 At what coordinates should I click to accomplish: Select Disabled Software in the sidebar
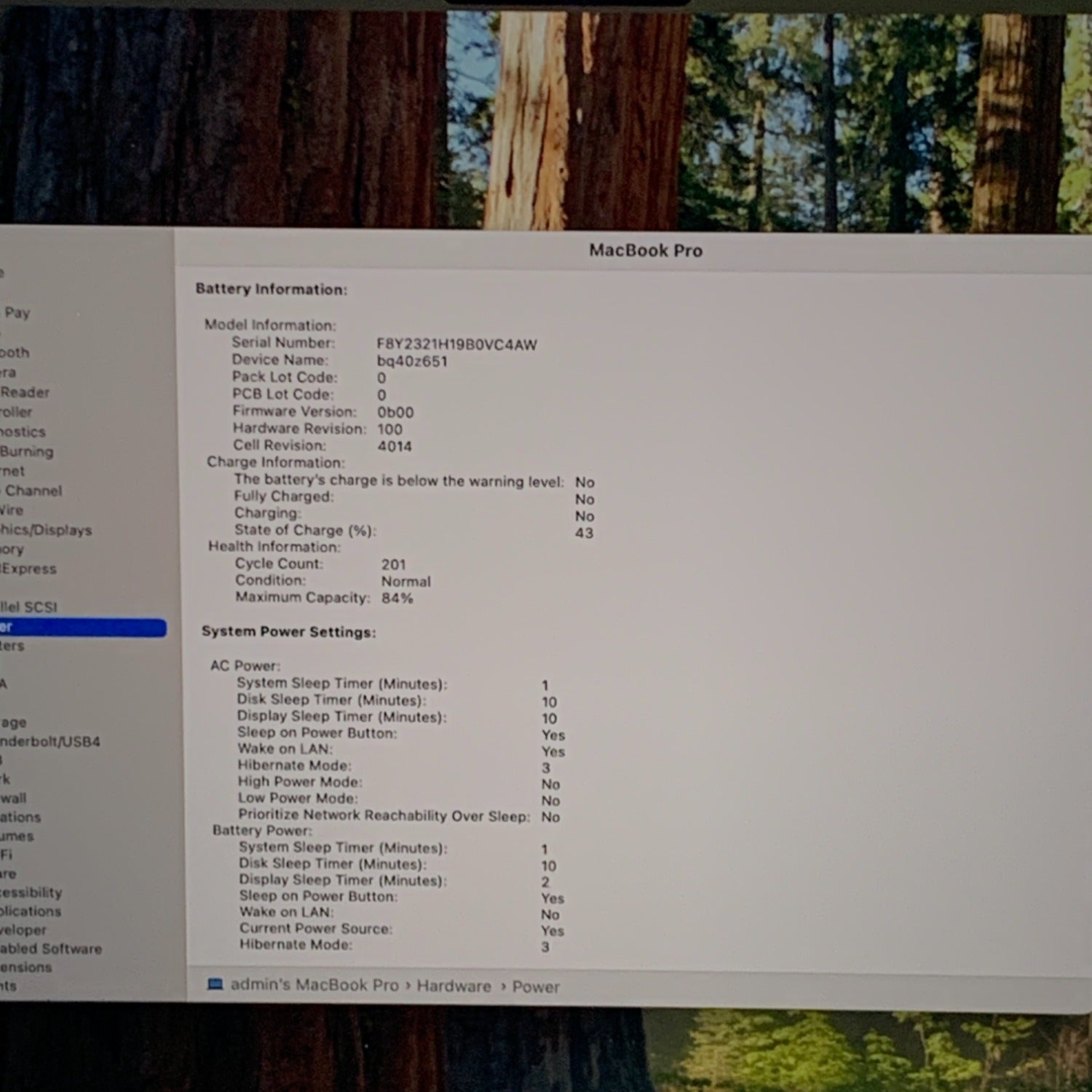point(51,949)
